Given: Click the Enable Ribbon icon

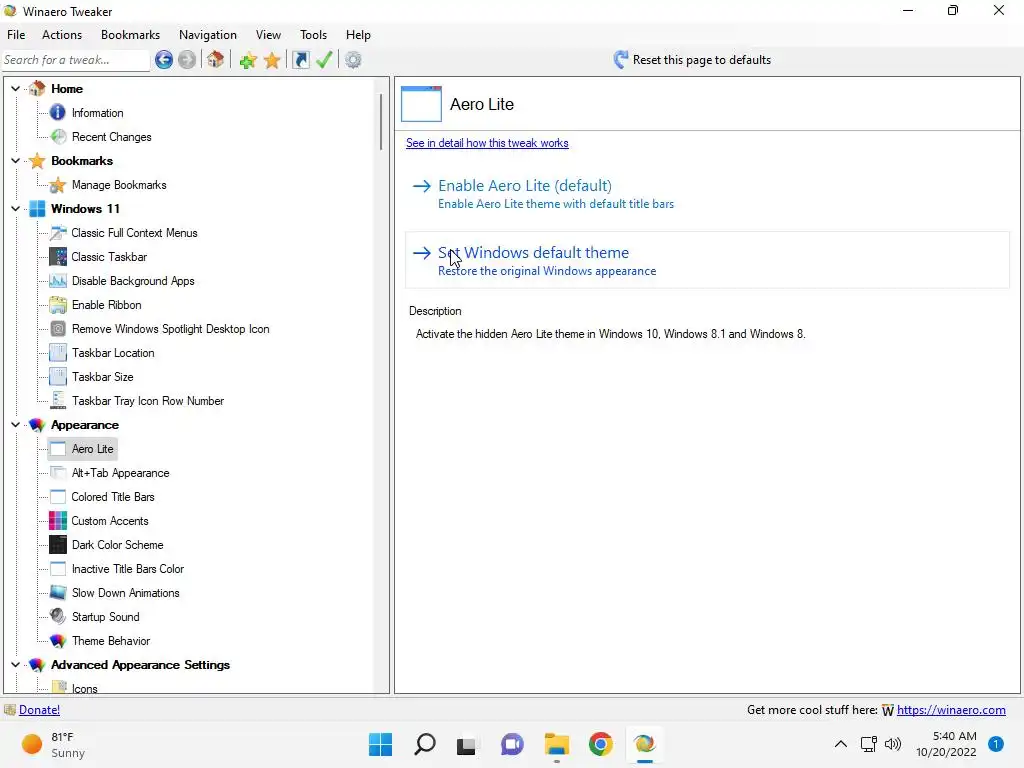Looking at the screenshot, I should click(x=57, y=305).
